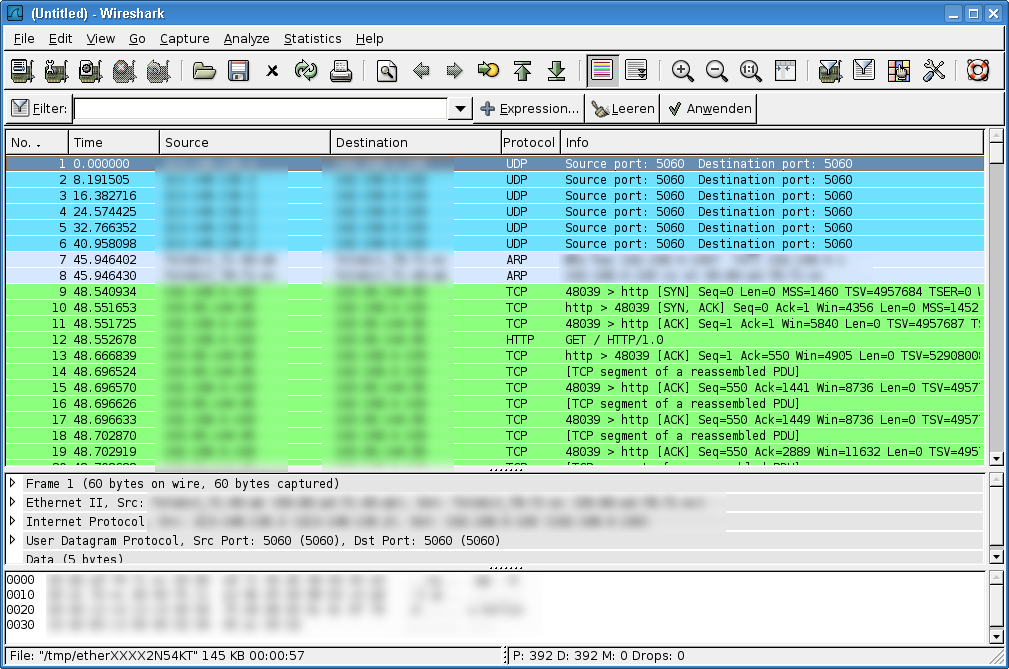Screen dimensions: 1009x669
Task: Print packets printer icon
Action: pos(340,71)
